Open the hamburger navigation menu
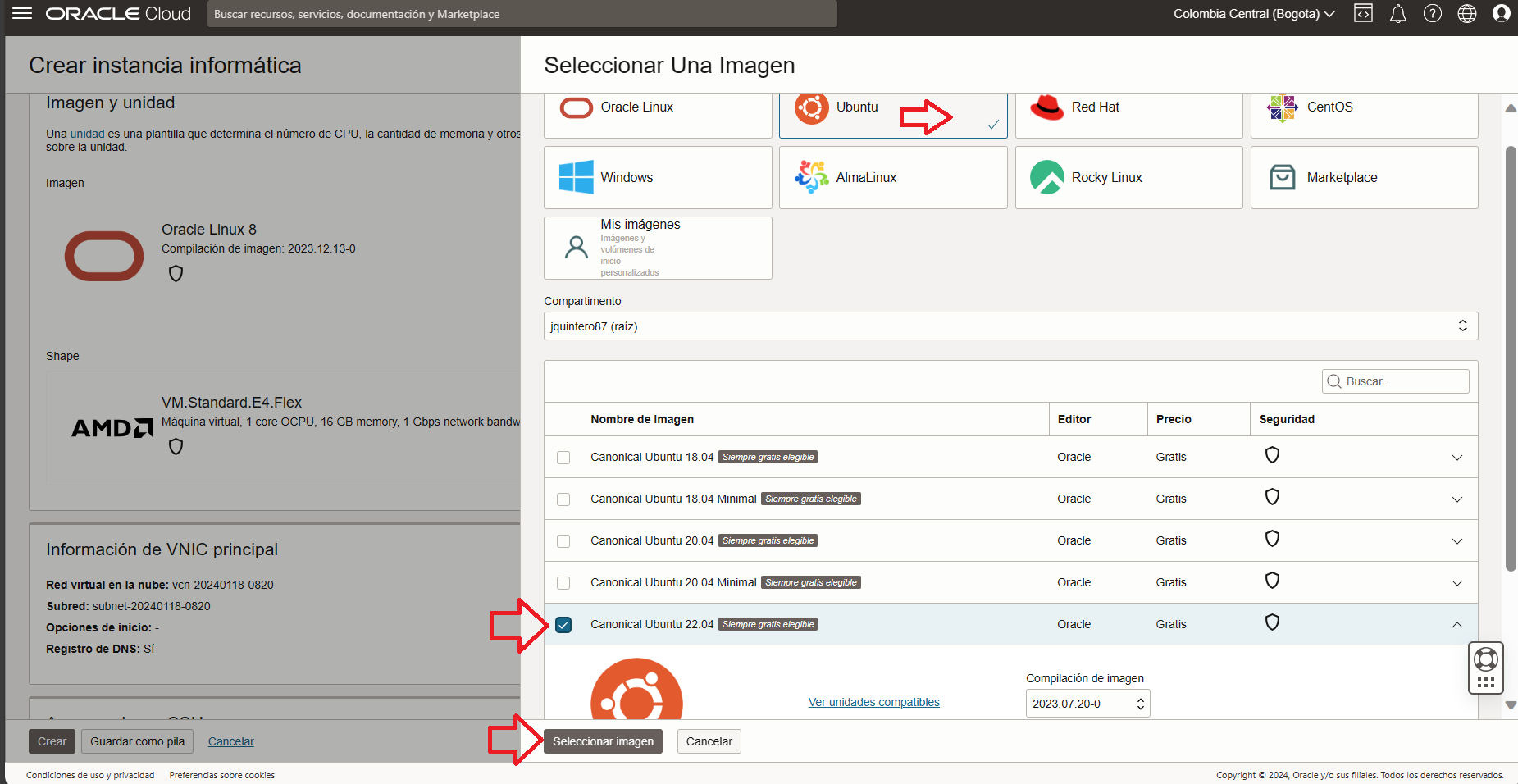Image resolution: width=1518 pixels, height=784 pixels. [22, 14]
